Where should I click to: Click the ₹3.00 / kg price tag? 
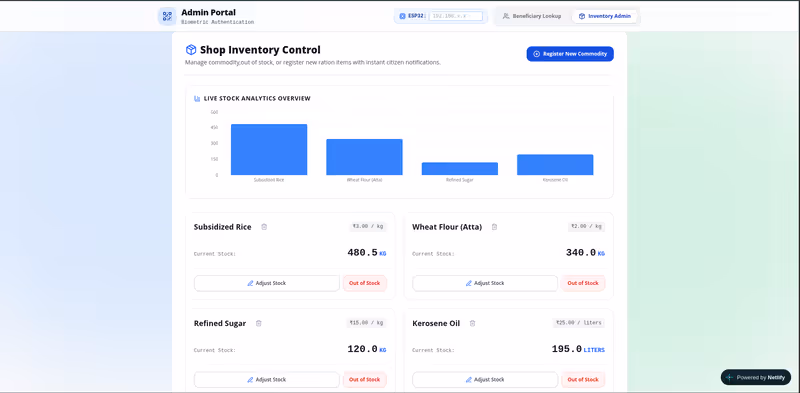[368, 227]
